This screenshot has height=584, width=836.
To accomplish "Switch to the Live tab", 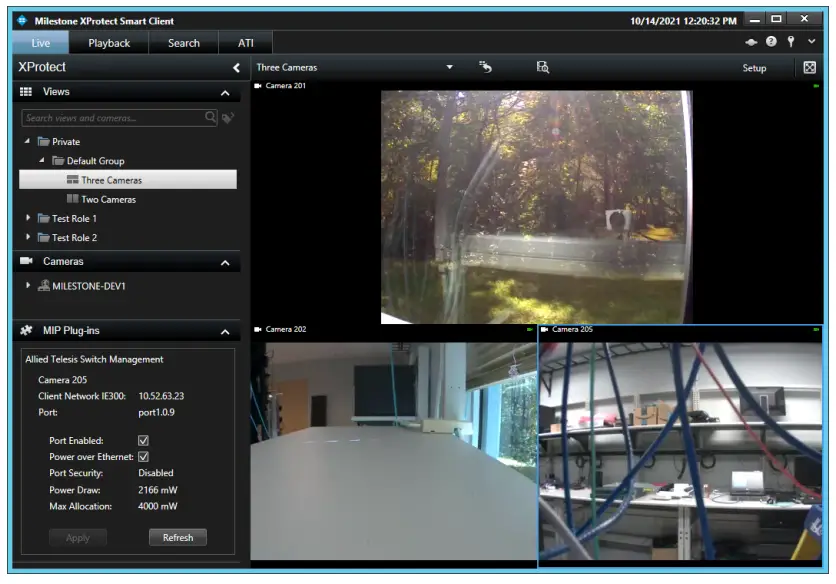I will pyautogui.click(x=41, y=43).
